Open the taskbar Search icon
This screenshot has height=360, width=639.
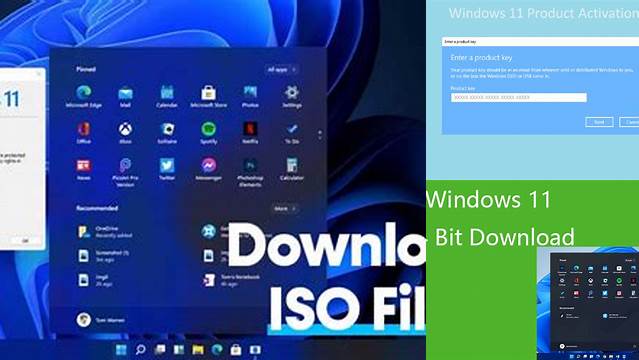(141, 349)
